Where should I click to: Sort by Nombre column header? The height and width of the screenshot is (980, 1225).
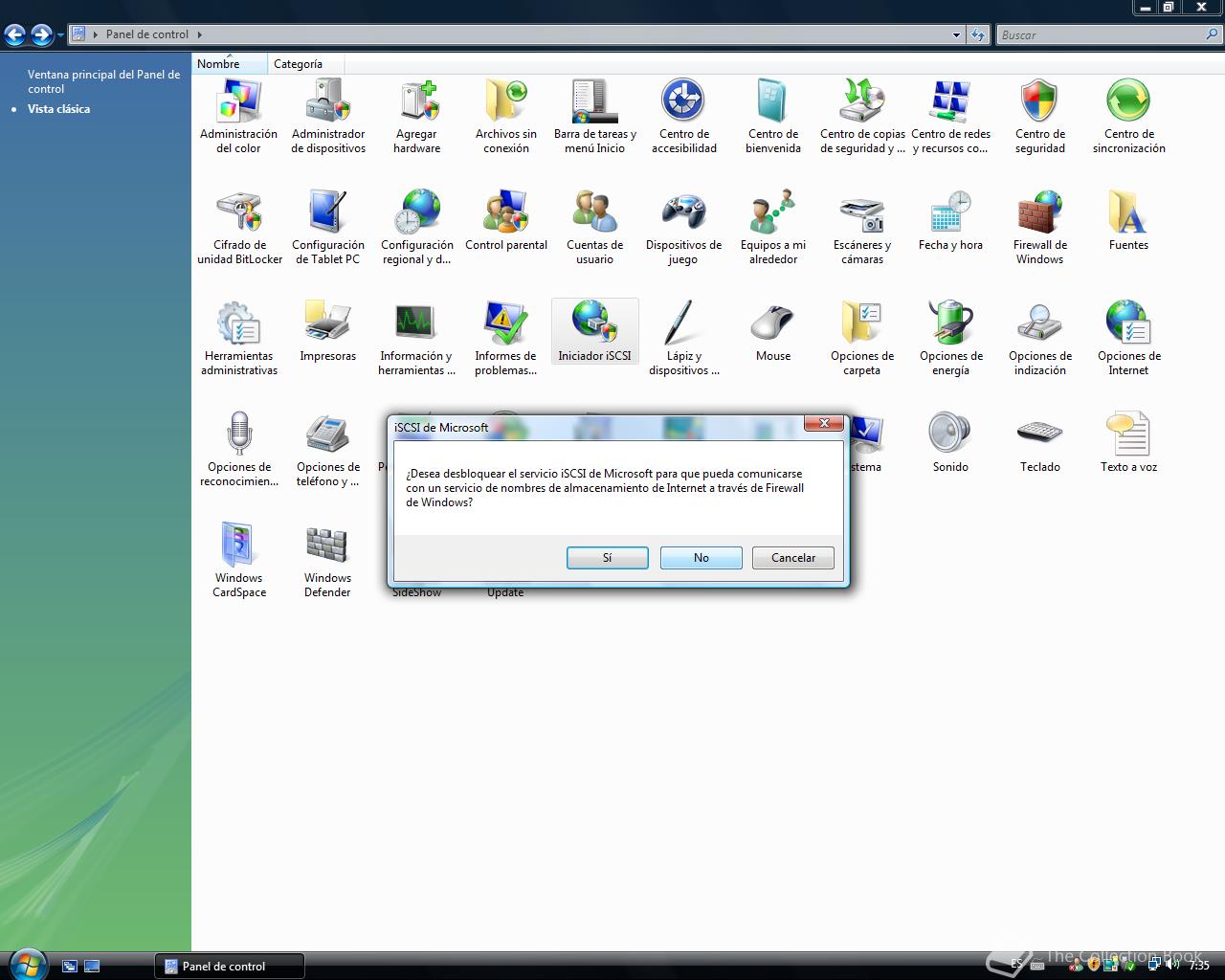coord(230,64)
